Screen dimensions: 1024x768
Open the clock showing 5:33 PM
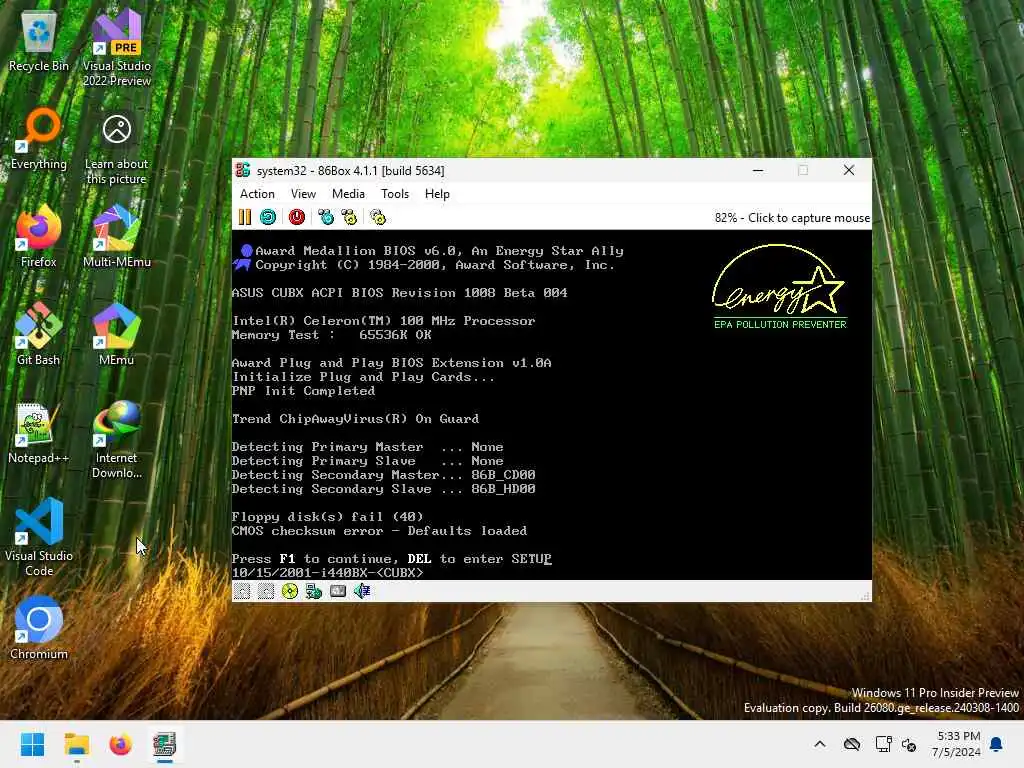(955, 744)
